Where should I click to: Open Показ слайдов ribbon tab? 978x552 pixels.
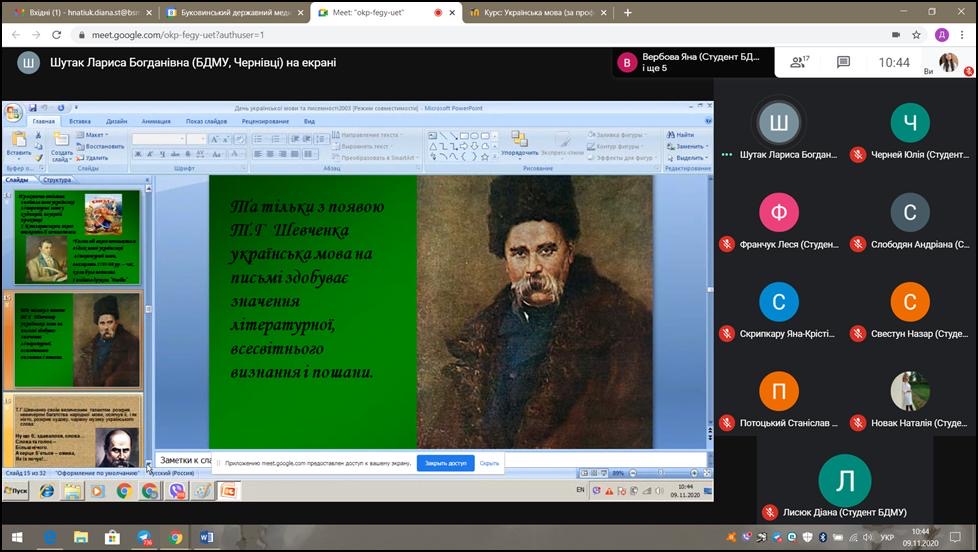point(206,121)
